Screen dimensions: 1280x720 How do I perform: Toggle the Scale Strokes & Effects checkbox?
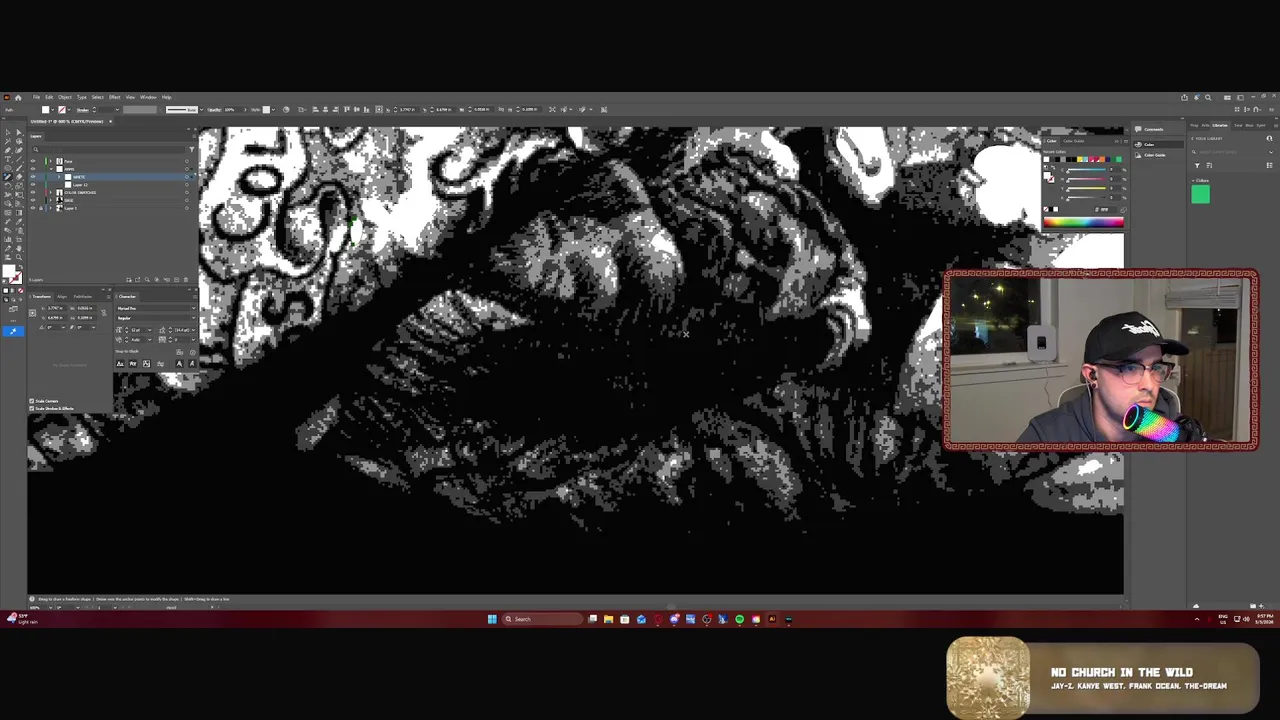click(x=31, y=408)
